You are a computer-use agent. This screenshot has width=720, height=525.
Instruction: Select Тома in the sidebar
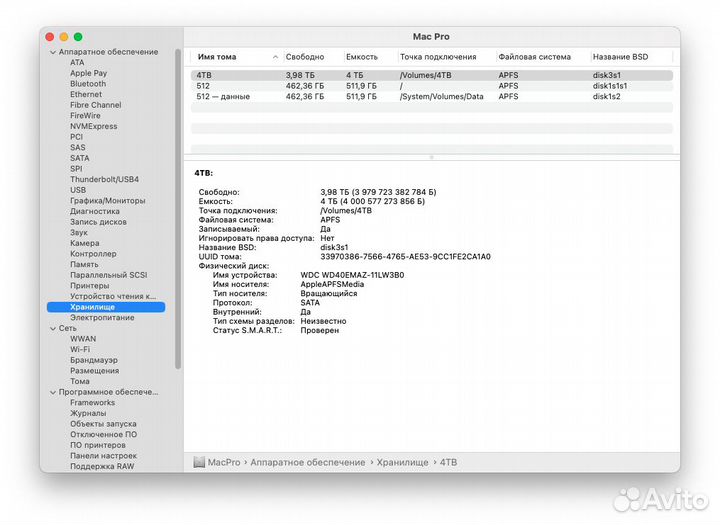pos(80,381)
